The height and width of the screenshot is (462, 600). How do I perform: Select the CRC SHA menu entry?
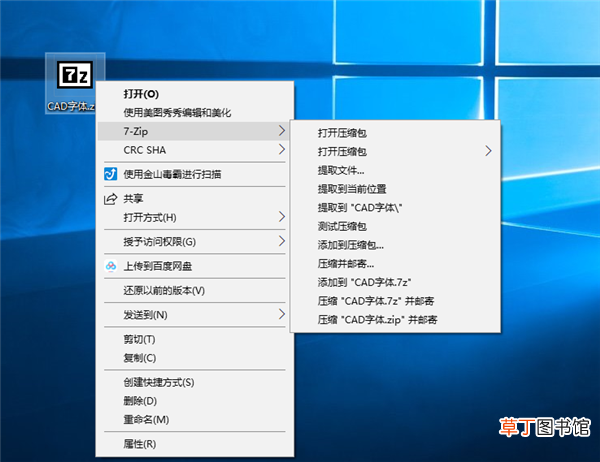pyautogui.click(x=194, y=150)
